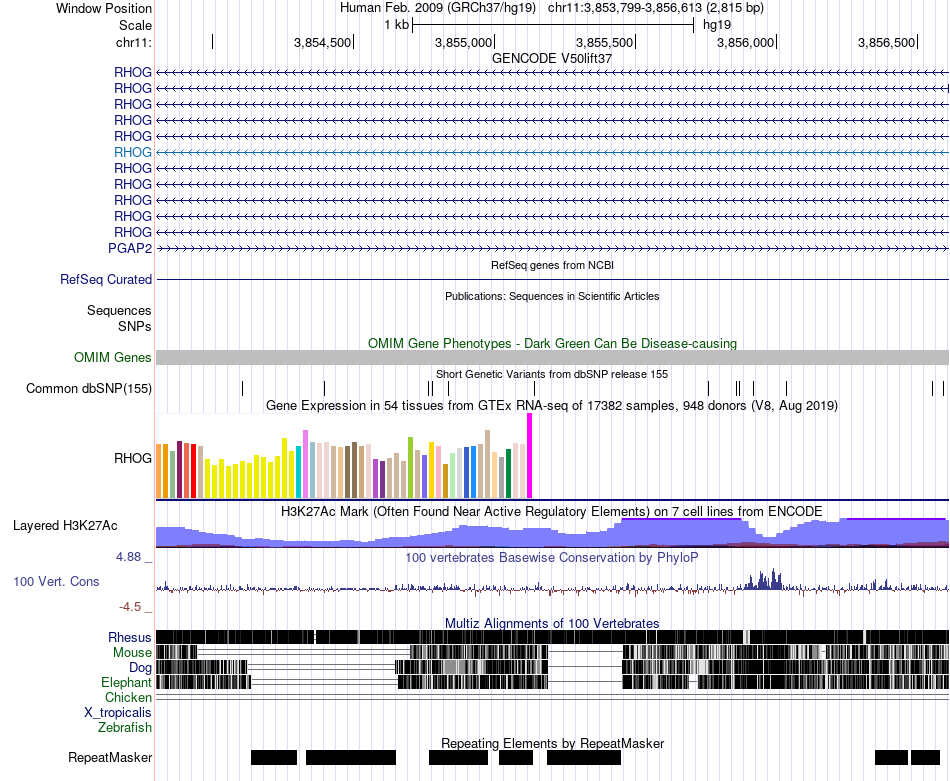Open the GTEx Gene Expression track title
Screen dimensions: 950x781
(x=552, y=405)
